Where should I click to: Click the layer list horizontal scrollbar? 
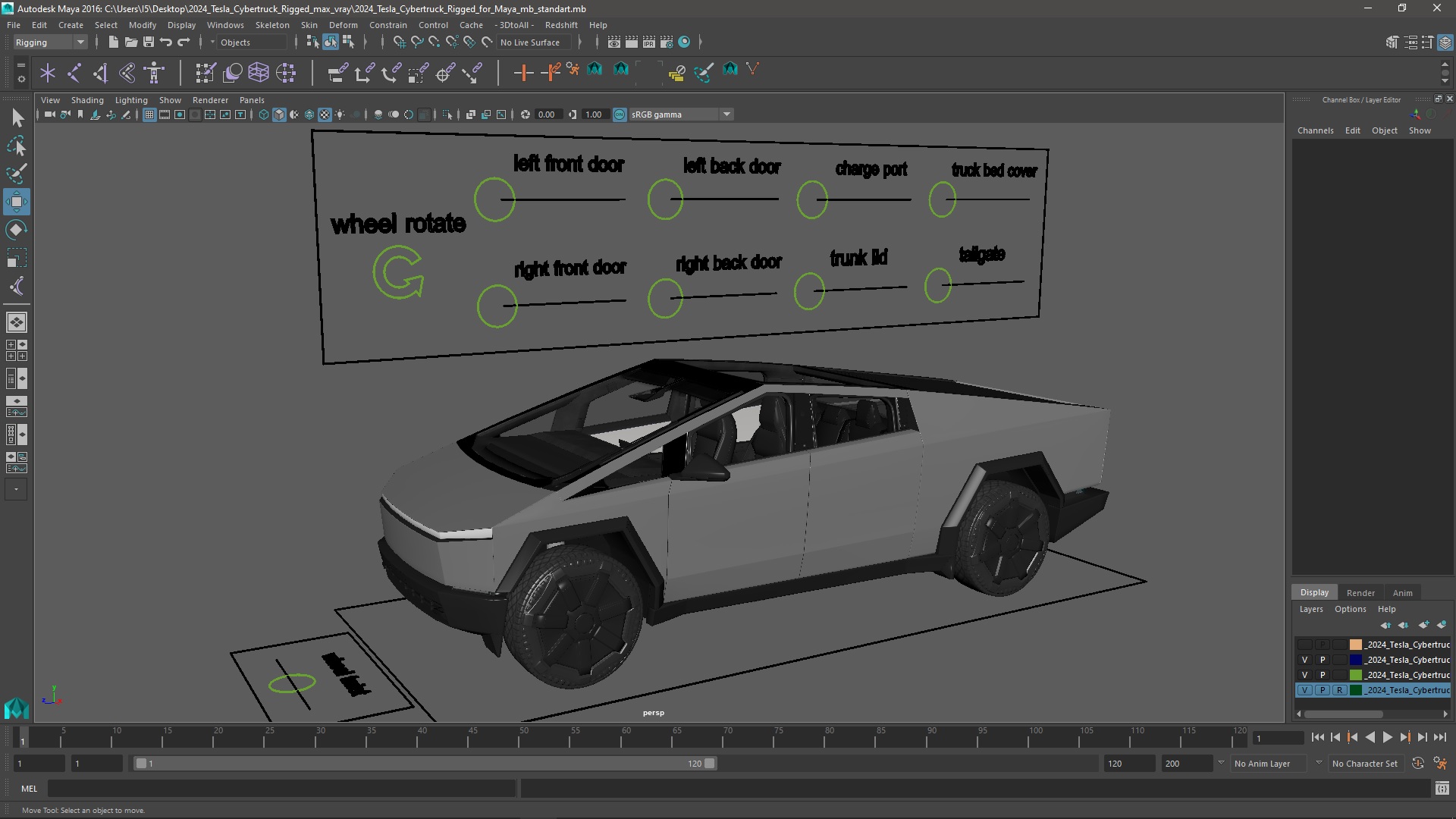(1343, 714)
